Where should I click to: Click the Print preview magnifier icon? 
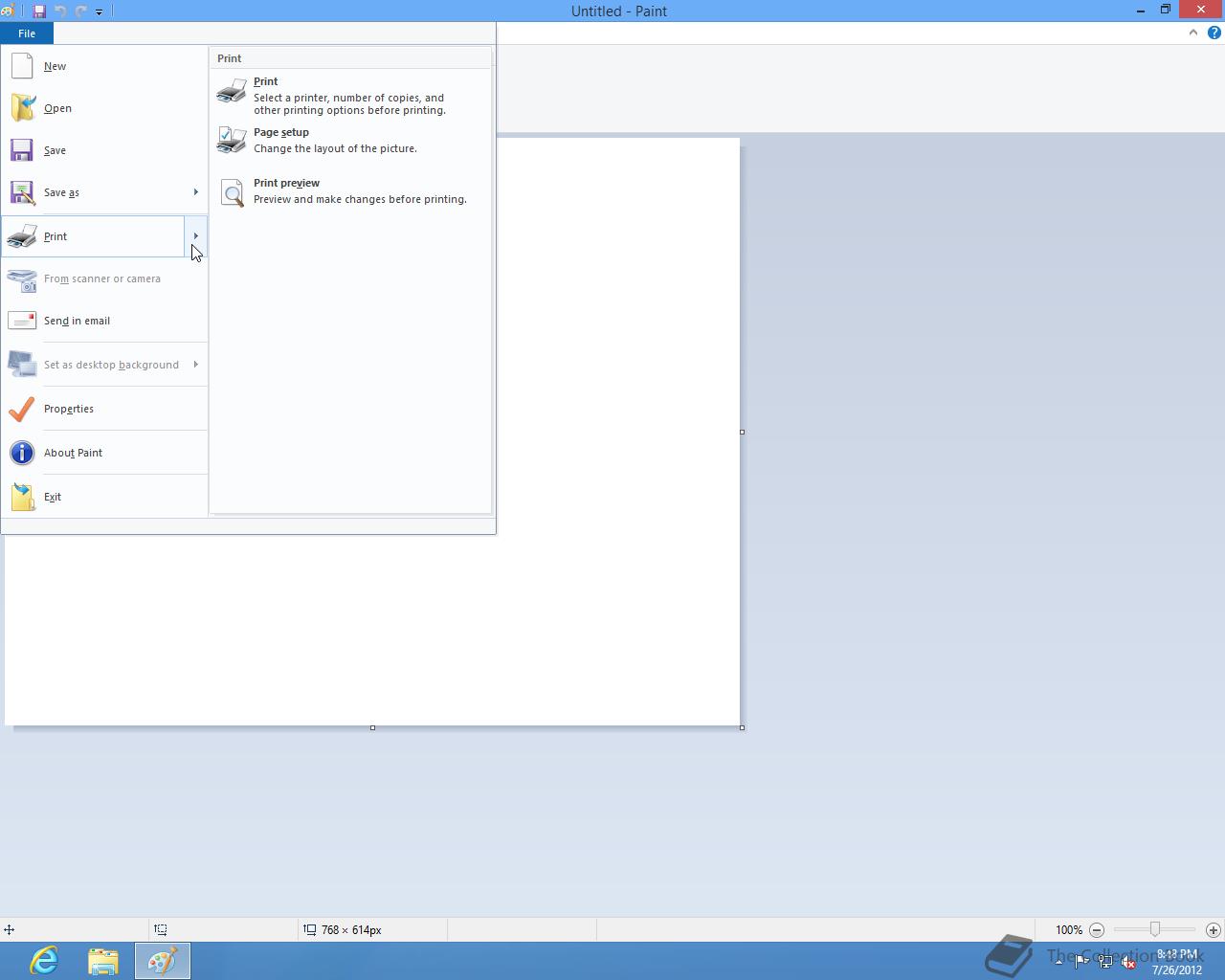point(233,193)
